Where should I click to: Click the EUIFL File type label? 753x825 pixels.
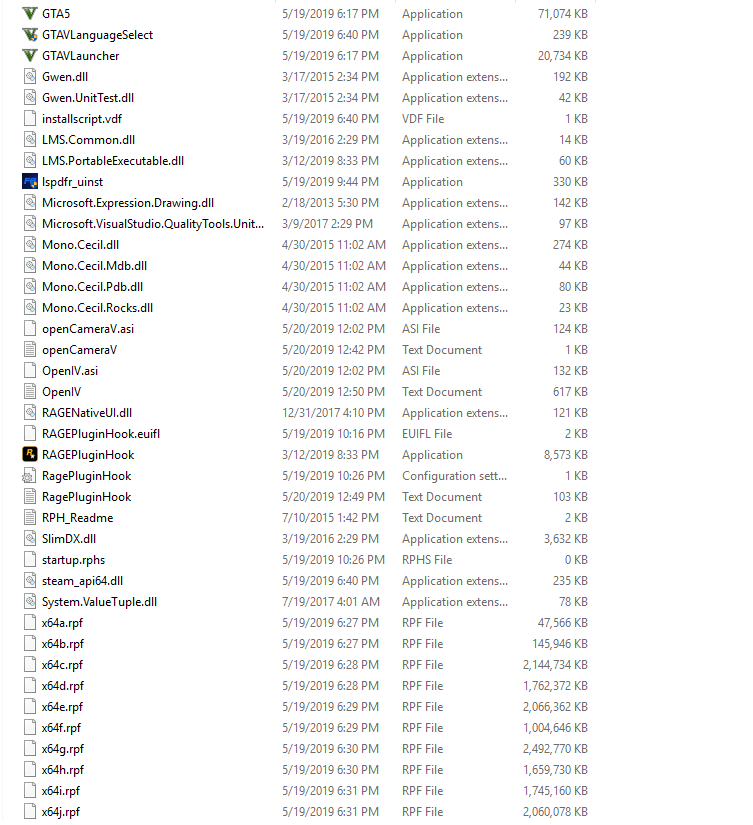[427, 434]
